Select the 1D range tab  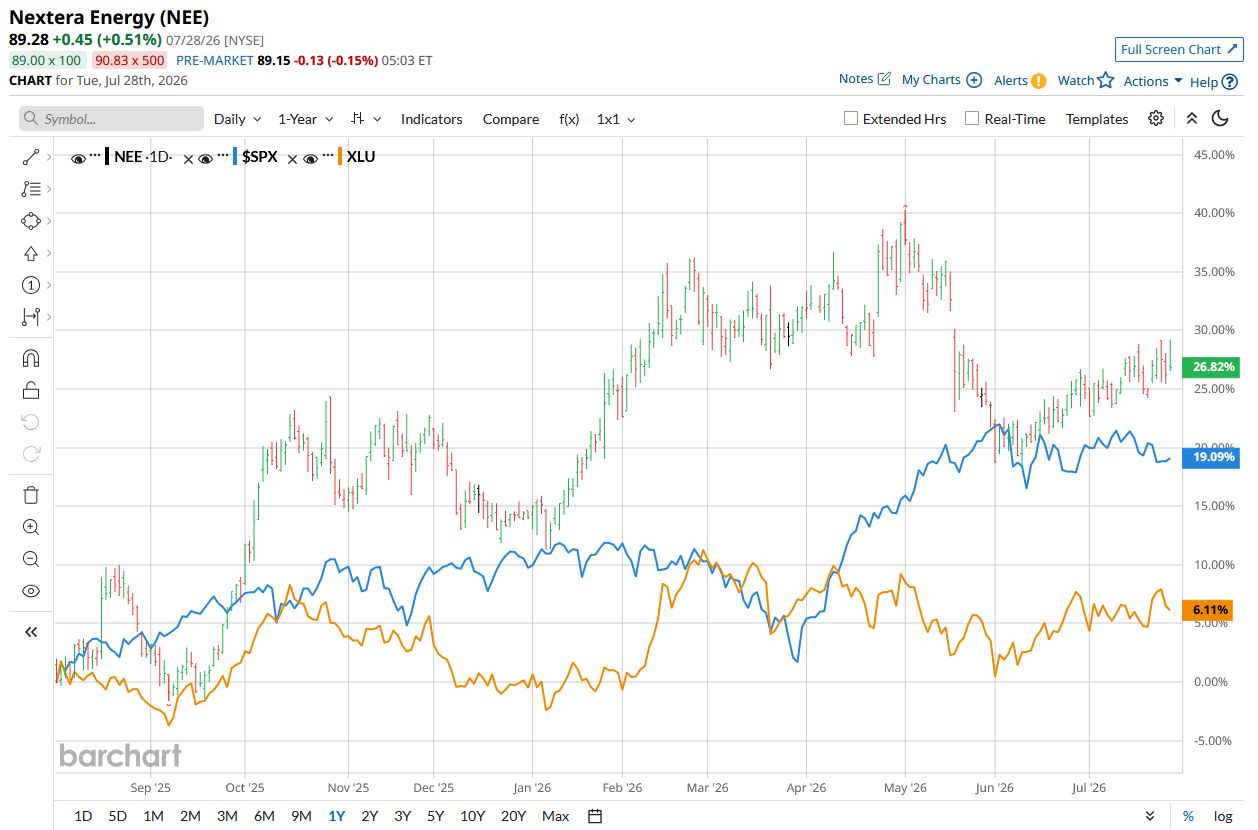point(82,816)
